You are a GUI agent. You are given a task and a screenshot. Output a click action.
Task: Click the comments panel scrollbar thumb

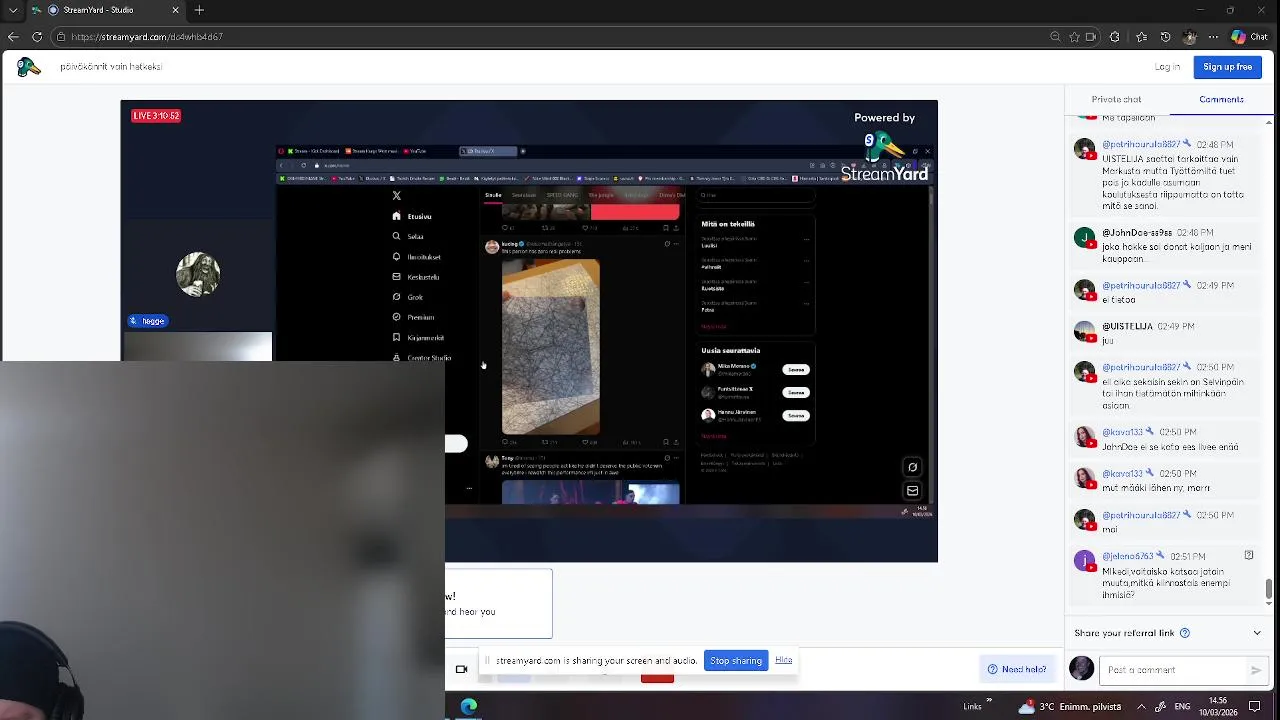1269,588
